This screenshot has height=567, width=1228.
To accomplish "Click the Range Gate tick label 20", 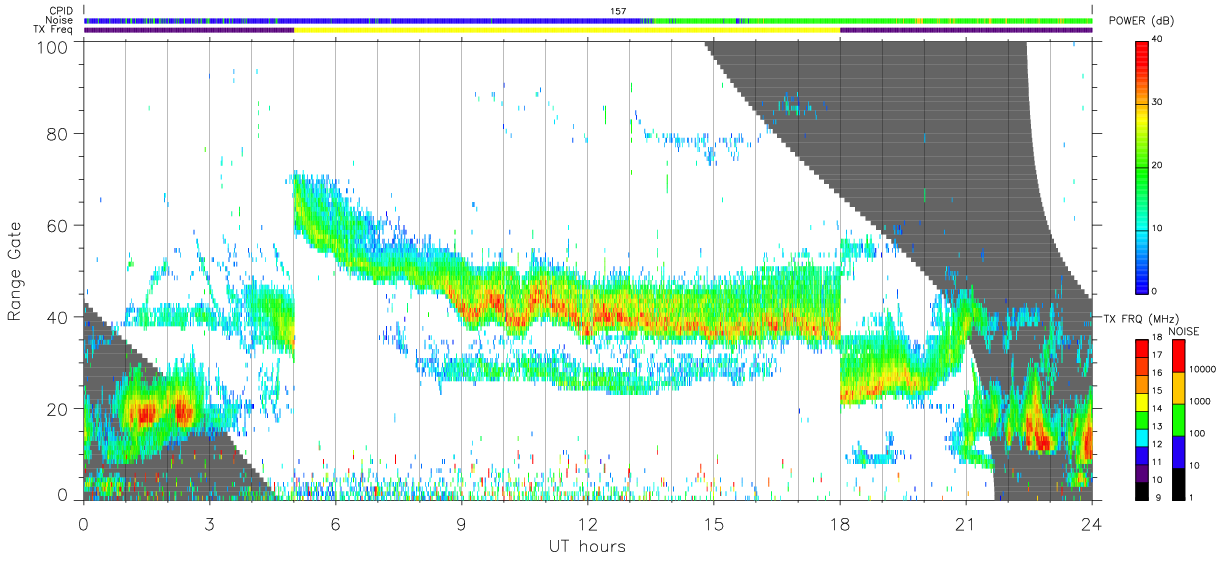I will (x=58, y=408).
